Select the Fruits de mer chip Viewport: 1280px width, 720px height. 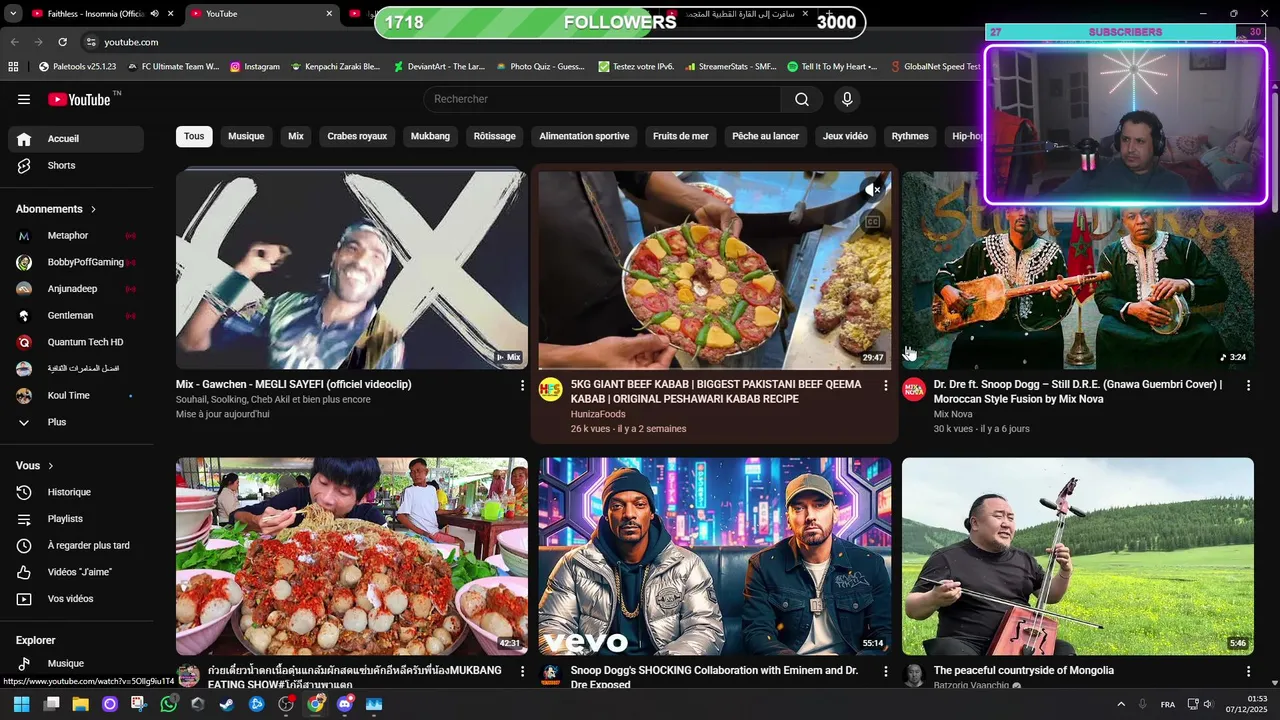[x=681, y=136]
